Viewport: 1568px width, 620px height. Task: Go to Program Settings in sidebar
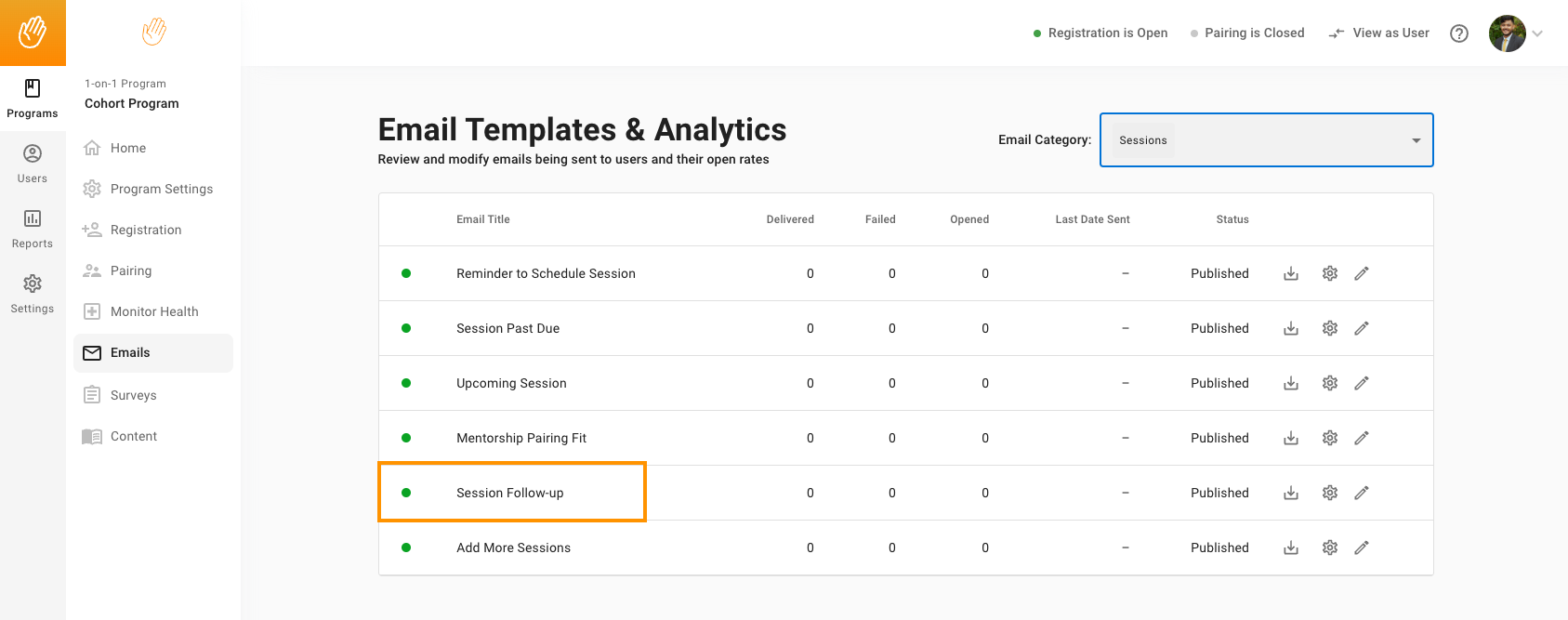point(161,189)
